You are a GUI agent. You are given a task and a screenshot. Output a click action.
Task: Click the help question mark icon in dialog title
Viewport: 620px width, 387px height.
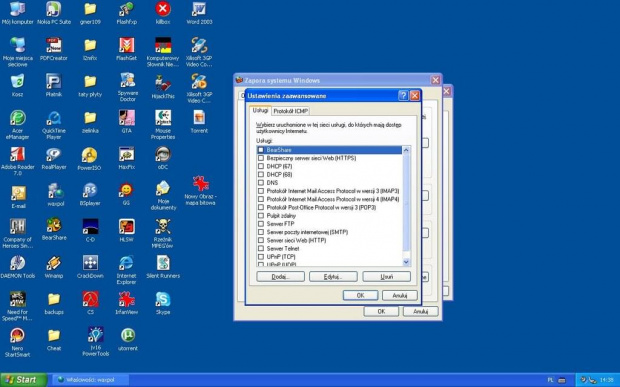pyautogui.click(x=403, y=96)
